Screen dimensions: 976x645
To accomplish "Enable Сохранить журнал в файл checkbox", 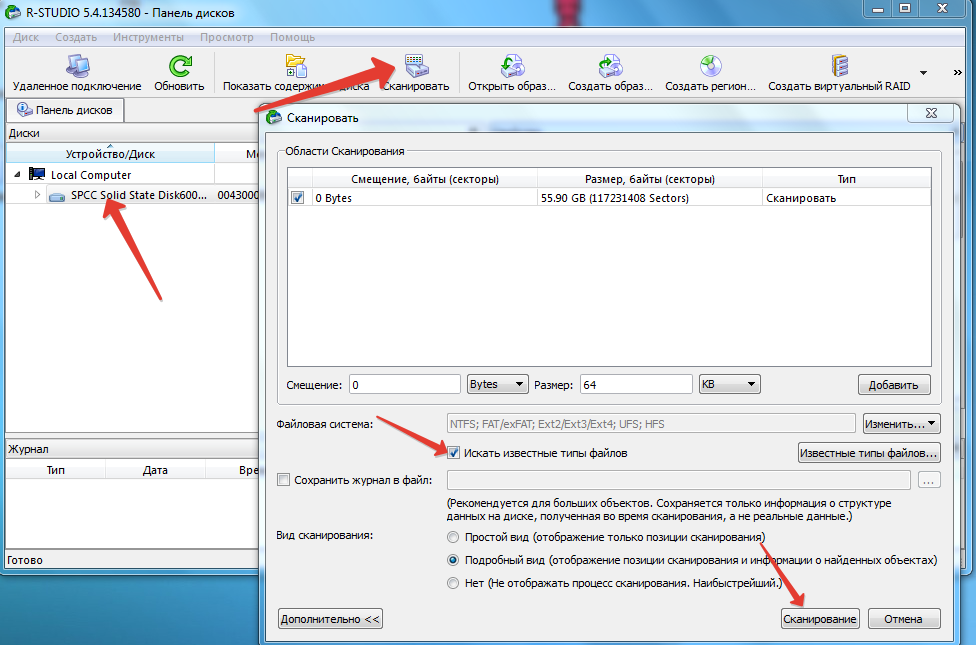I will click(x=283, y=479).
